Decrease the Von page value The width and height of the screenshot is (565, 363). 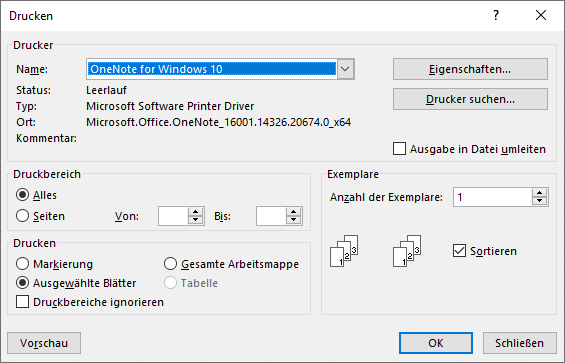tap(195, 220)
